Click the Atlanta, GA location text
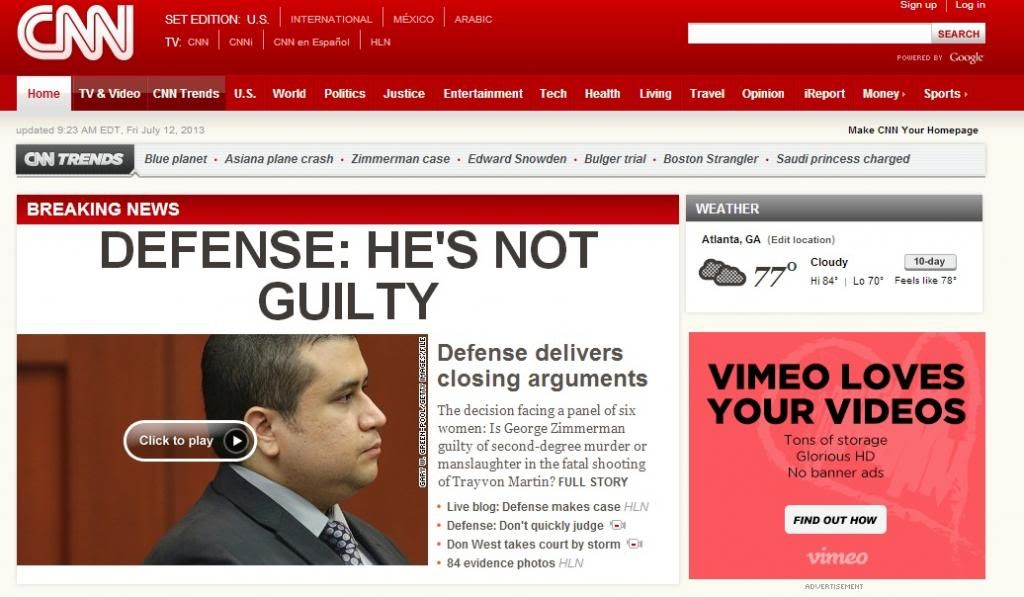This screenshot has width=1024, height=597. point(731,240)
